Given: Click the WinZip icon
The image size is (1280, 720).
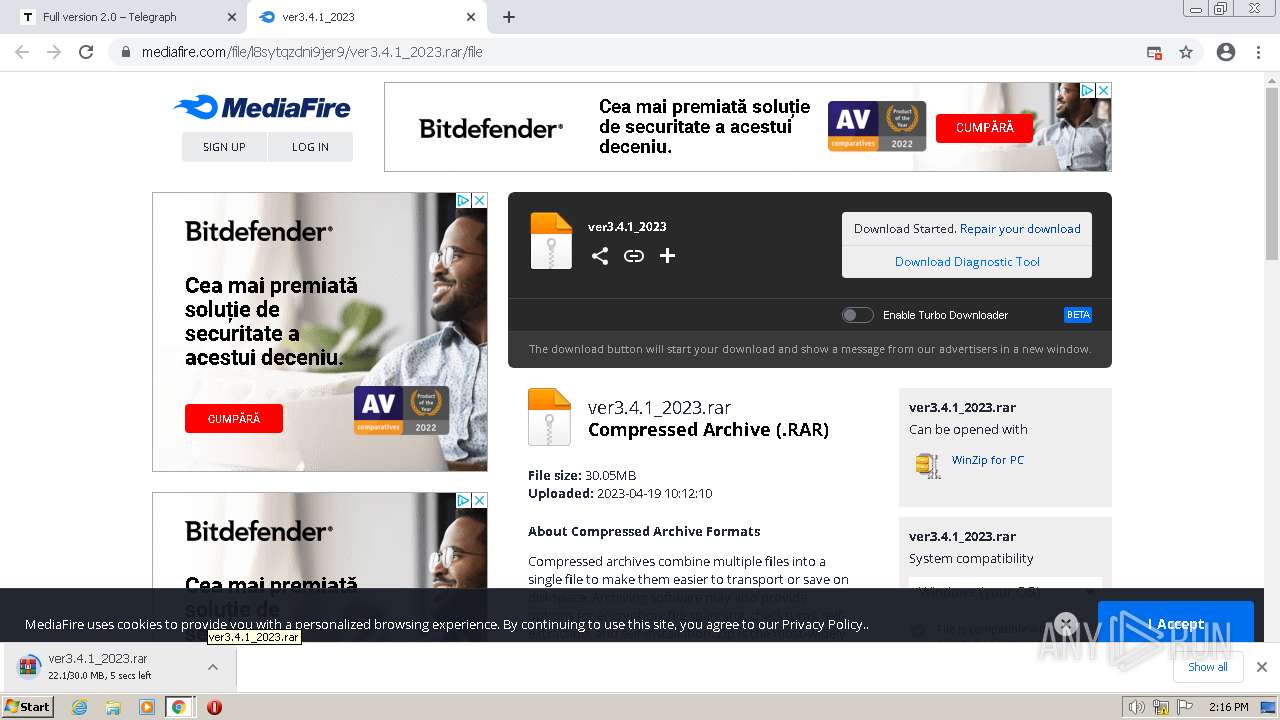Looking at the screenshot, I should (x=928, y=465).
